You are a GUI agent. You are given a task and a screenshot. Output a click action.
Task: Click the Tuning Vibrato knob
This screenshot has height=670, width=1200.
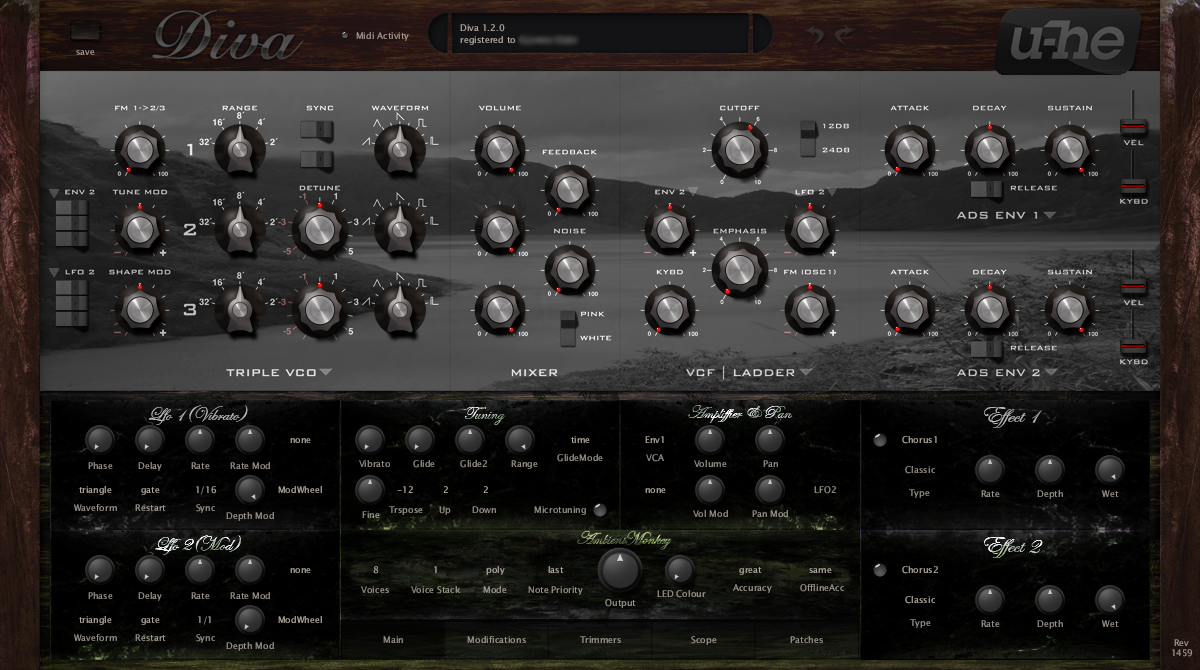coord(369,440)
